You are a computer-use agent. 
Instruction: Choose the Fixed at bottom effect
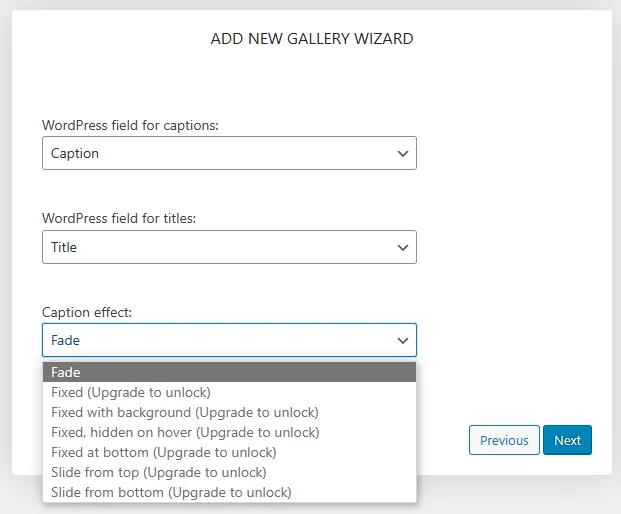tap(163, 452)
